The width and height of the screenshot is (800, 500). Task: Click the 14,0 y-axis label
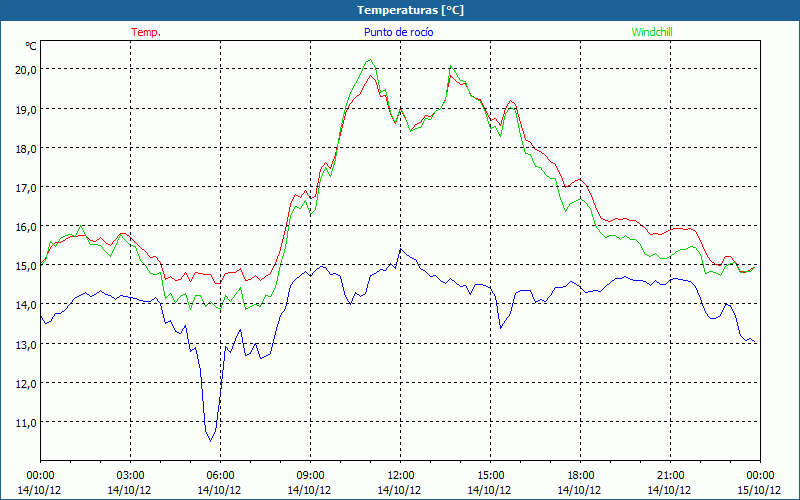pyautogui.click(x=26, y=305)
